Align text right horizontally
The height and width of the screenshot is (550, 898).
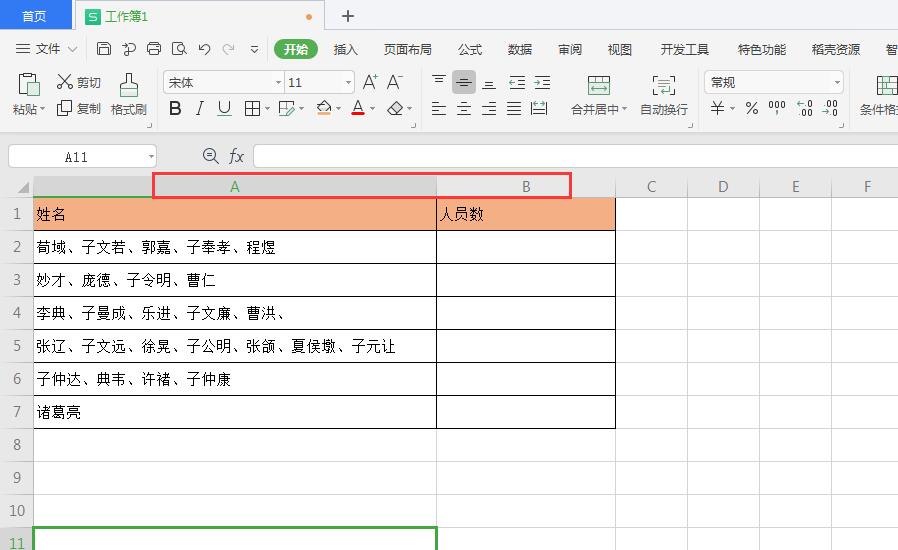pos(489,108)
